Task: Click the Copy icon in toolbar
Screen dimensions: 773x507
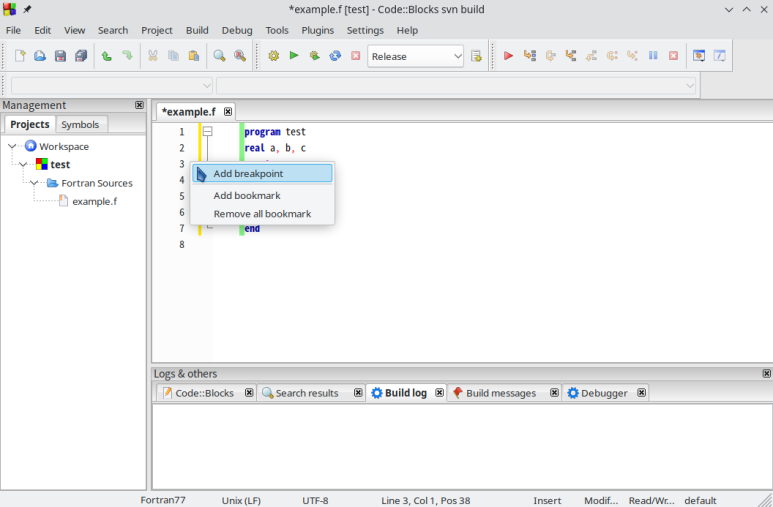Action: click(x=173, y=56)
